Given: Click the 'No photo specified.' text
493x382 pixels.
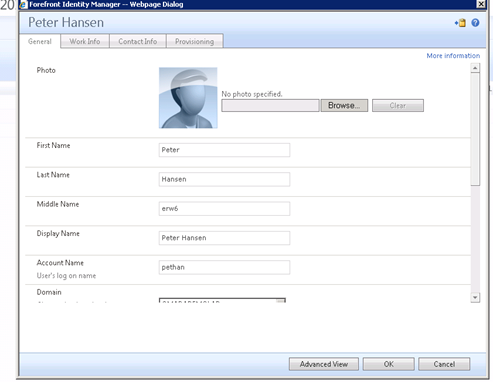Looking at the screenshot, I should (x=252, y=94).
